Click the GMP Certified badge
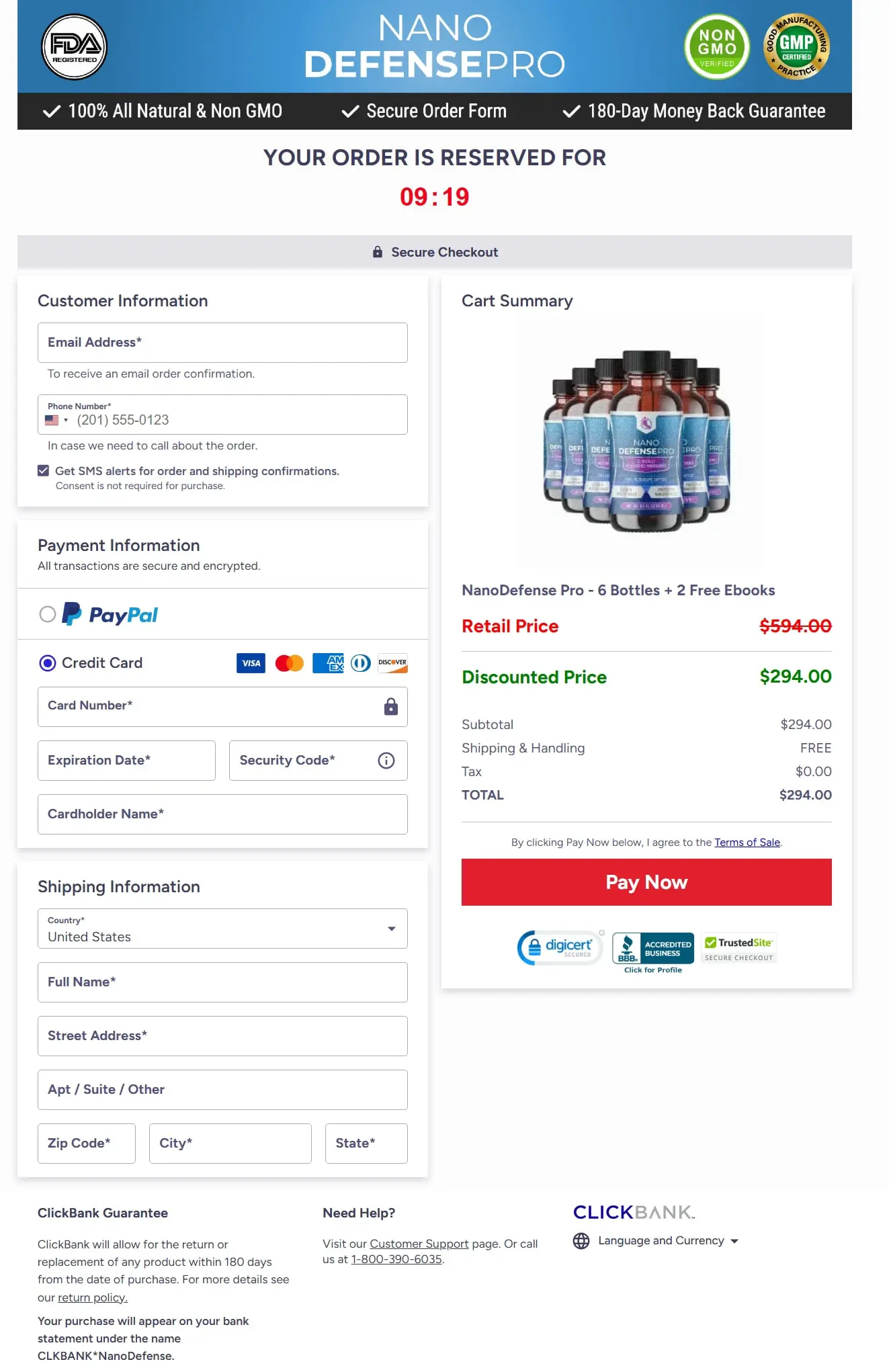The height and width of the screenshot is (1372, 889). pyautogui.click(x=797, y=46)
